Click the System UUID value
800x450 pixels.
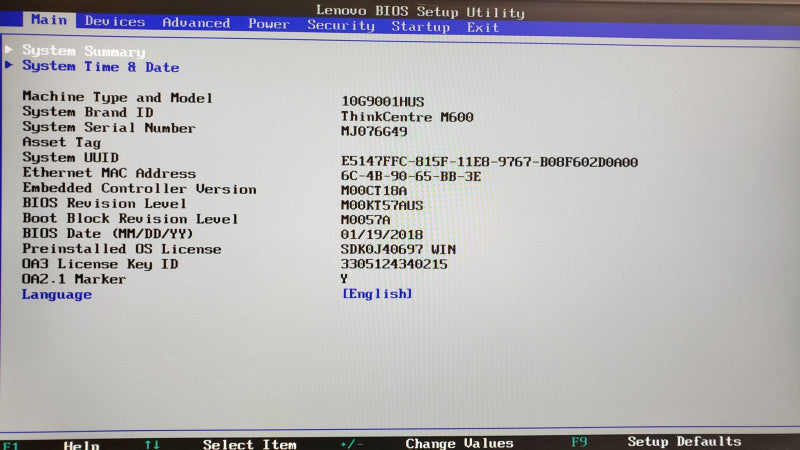(489, 162)
